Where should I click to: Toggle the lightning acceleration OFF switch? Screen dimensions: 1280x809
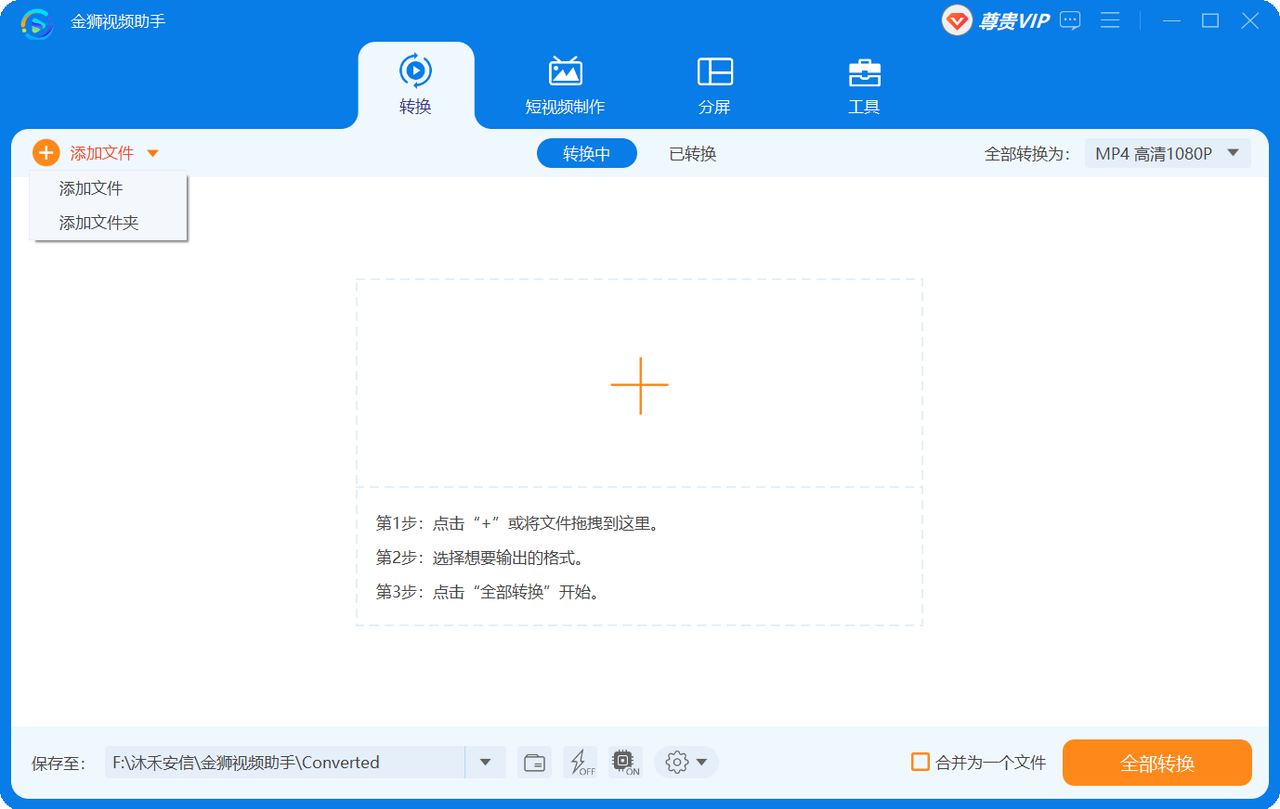coord(580,763)
